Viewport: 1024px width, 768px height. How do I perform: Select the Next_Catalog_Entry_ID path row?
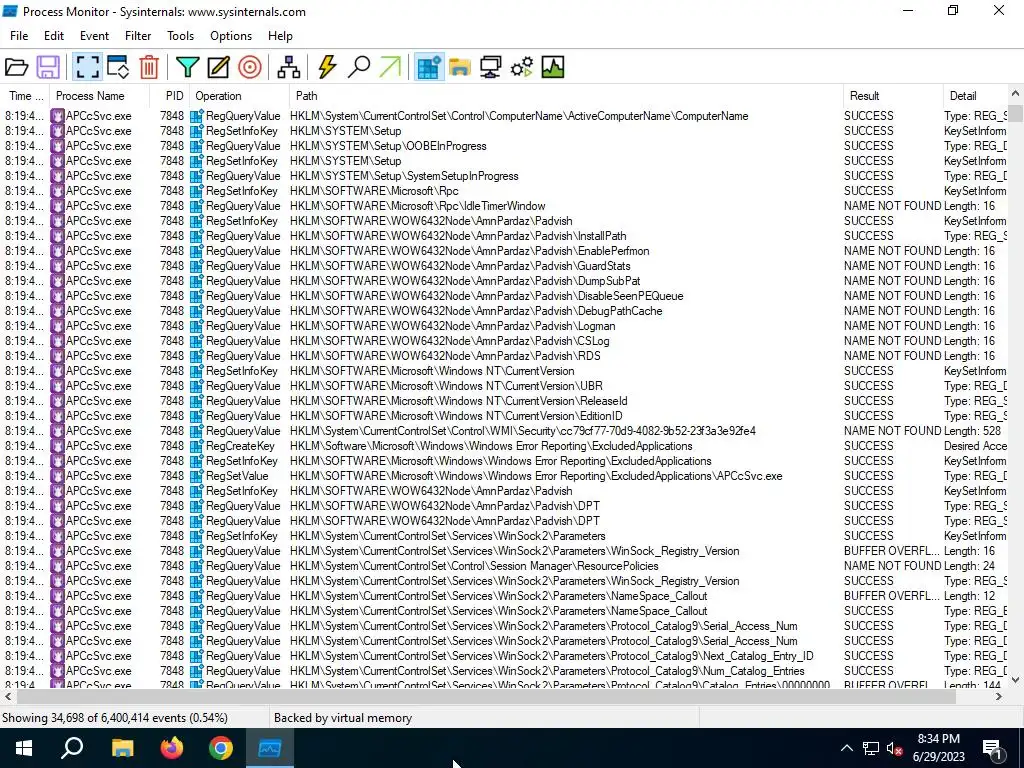[551, 656]
